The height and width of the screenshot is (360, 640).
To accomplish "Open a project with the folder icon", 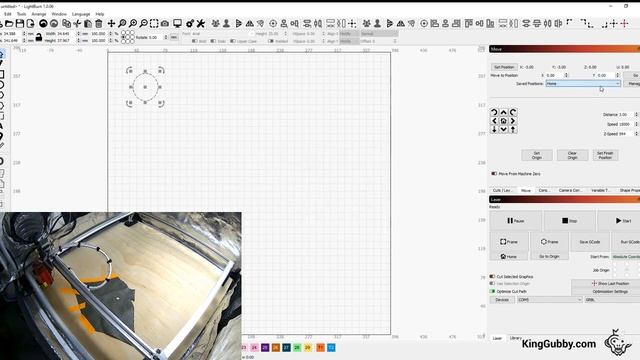I will [9, 24].
